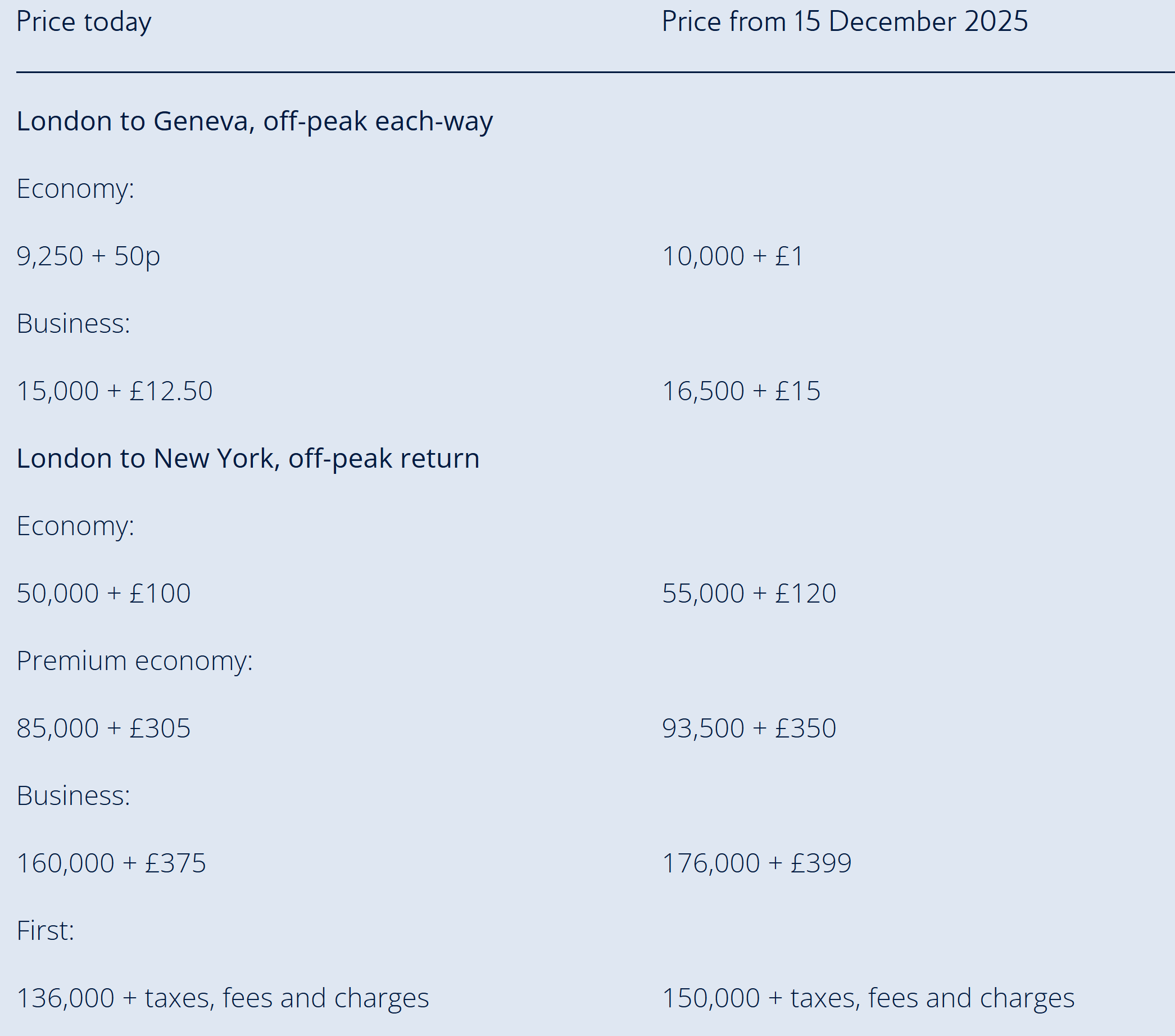
Task: Click the 93,500 + £350 price
Action: 749,729
